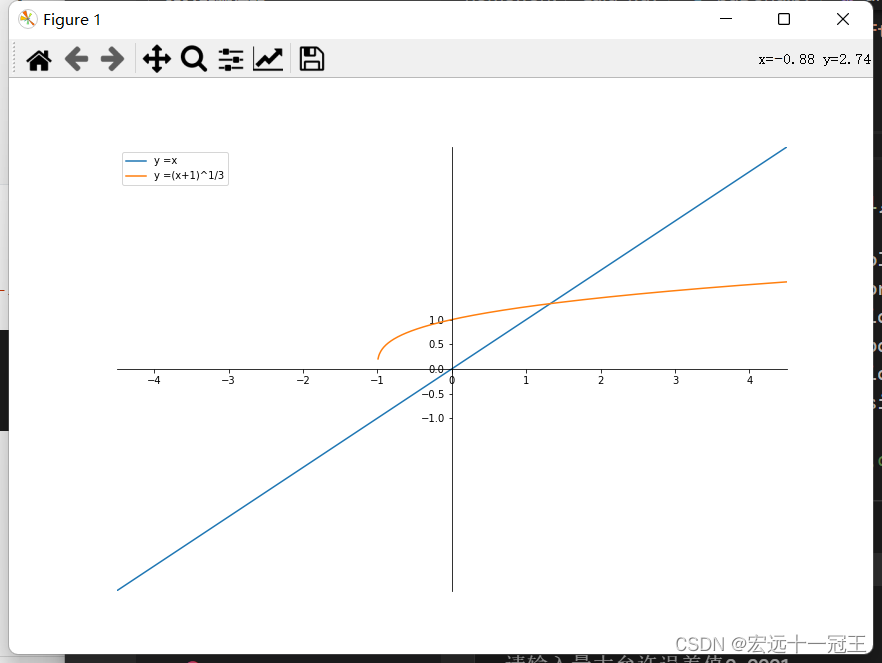882x663 pixels.
Task: Save the figure with floppy disk icon
Action: [x=312, y=58]
